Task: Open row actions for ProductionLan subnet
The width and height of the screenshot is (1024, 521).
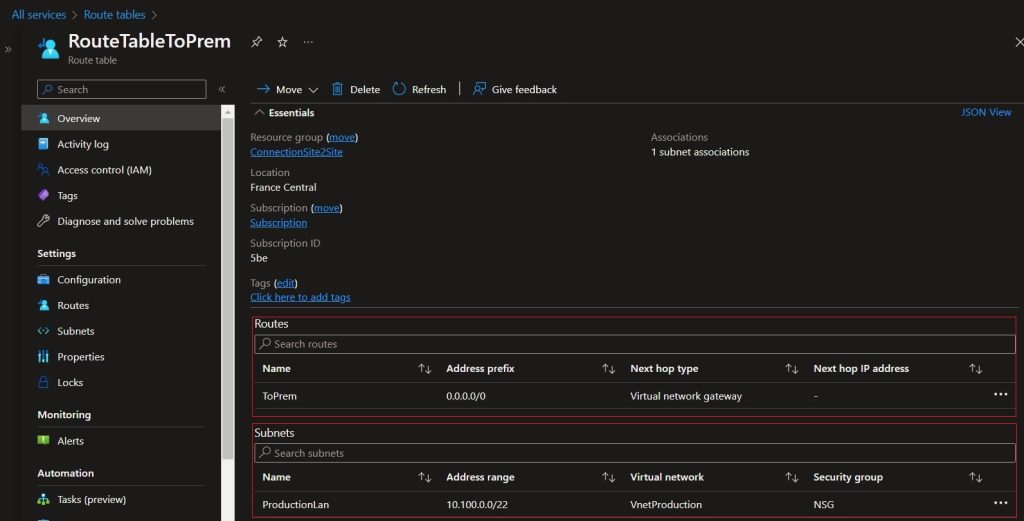Action: (1000, 503)
